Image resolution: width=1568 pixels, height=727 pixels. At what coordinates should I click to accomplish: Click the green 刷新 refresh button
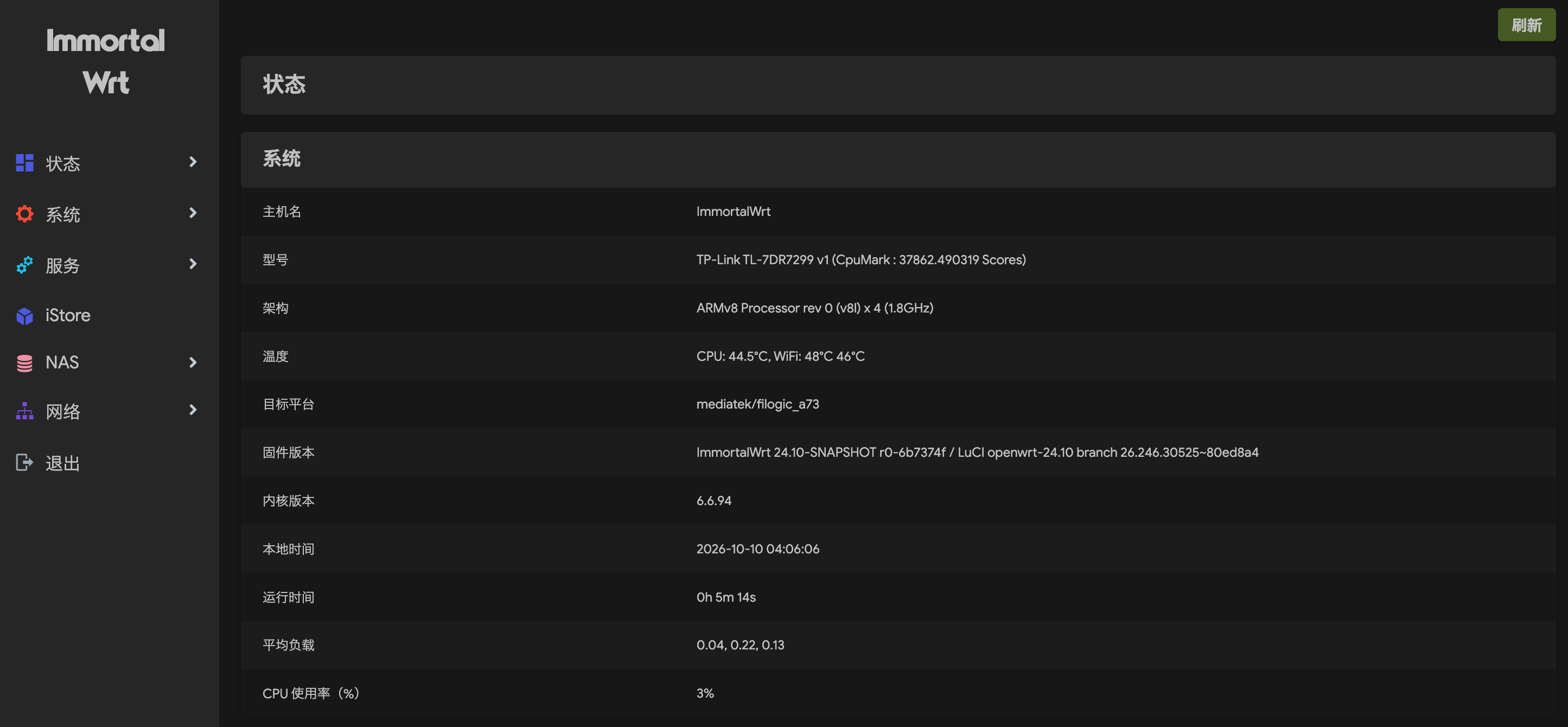coord(1526,25)
